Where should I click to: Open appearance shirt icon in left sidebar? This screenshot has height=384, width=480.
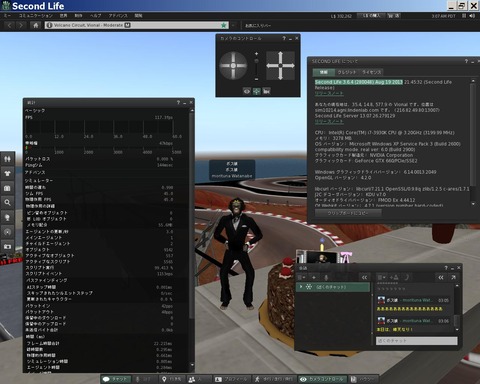pyautogui.click(x=7, y=173)
